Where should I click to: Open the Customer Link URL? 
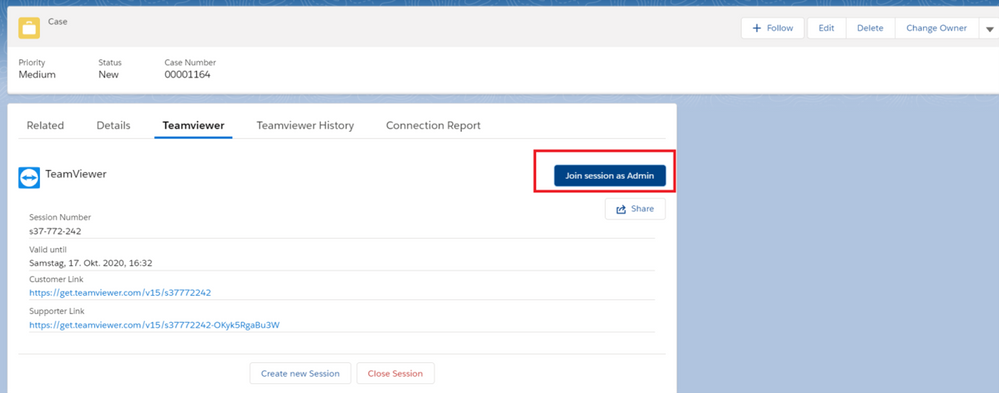[120, 293]
